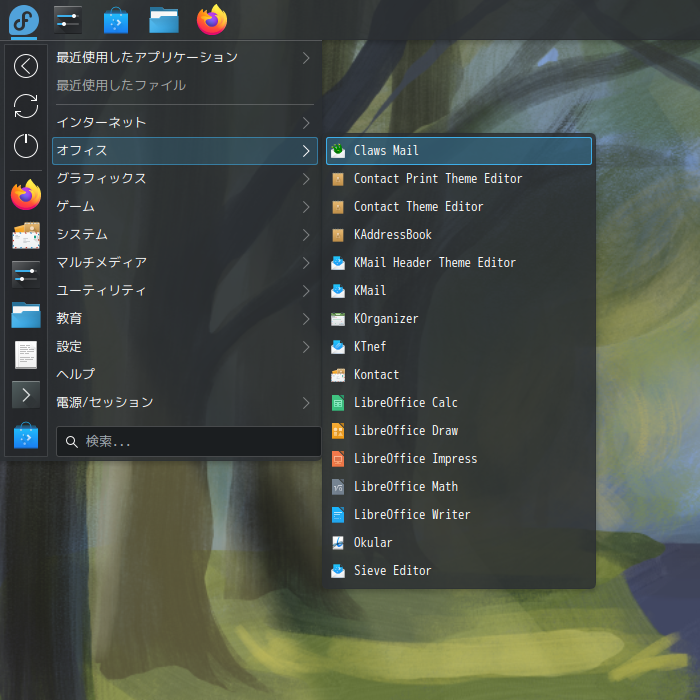Screen dimensions: 700x700
Task: Open the 設定 category
Action: [185, 347]
